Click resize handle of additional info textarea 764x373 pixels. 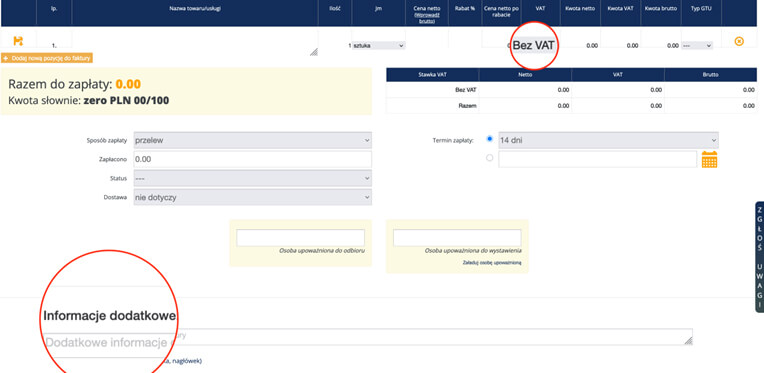[x=688, y=341]
